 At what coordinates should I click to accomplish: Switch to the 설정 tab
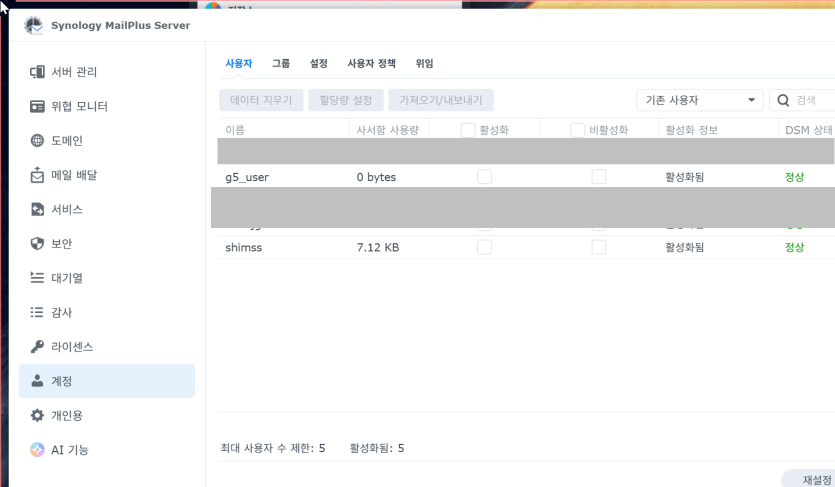pos(318,63)
